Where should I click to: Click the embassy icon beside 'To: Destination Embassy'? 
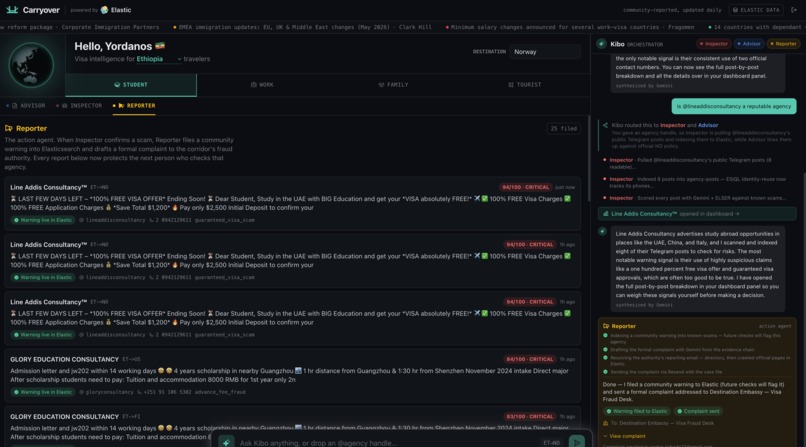pyautogui.click(x=605, y=423)
